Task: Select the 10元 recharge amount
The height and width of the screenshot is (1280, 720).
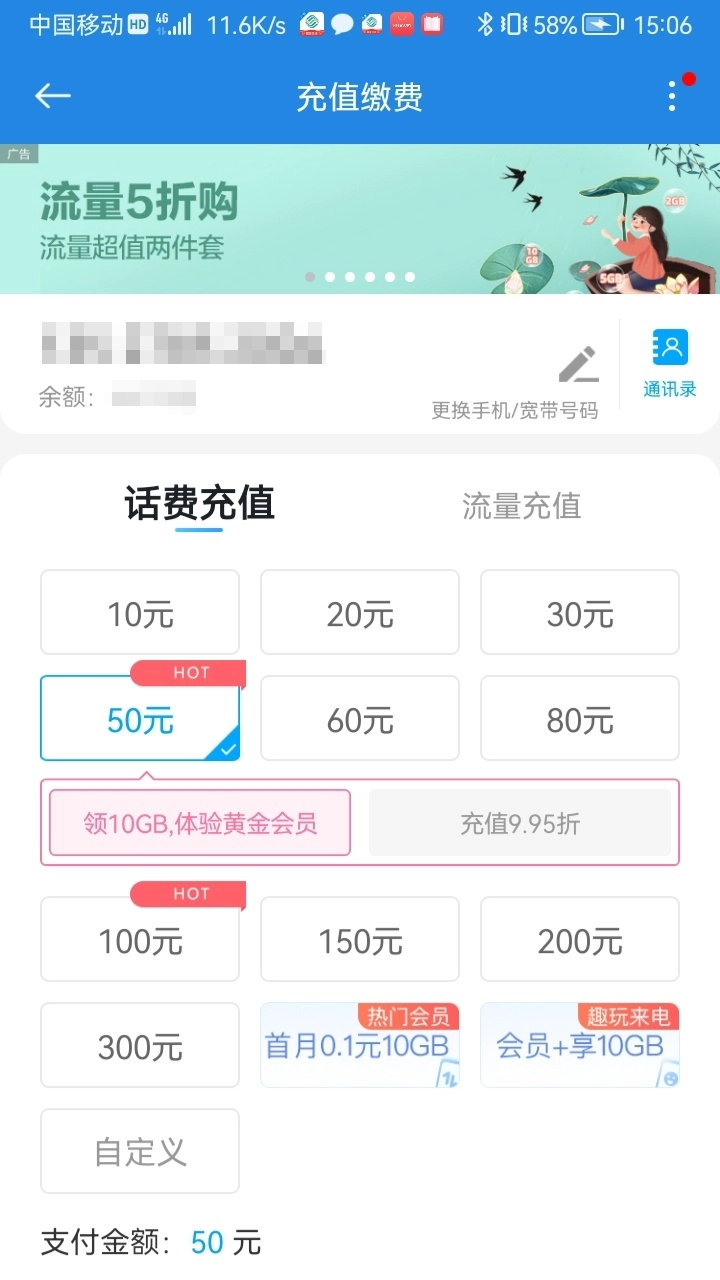Action: tap(140, 613)
